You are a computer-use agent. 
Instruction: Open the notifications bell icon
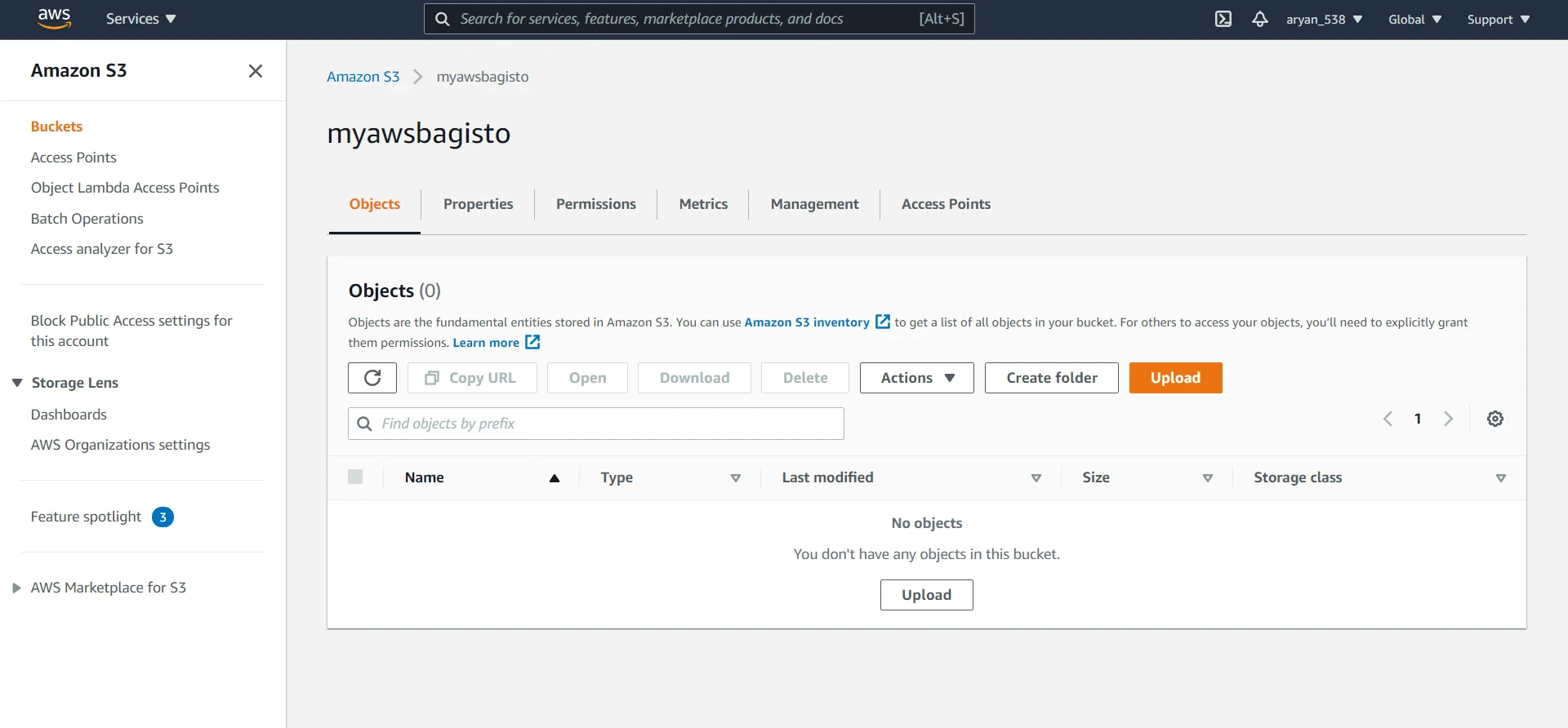pos(1259,19)
